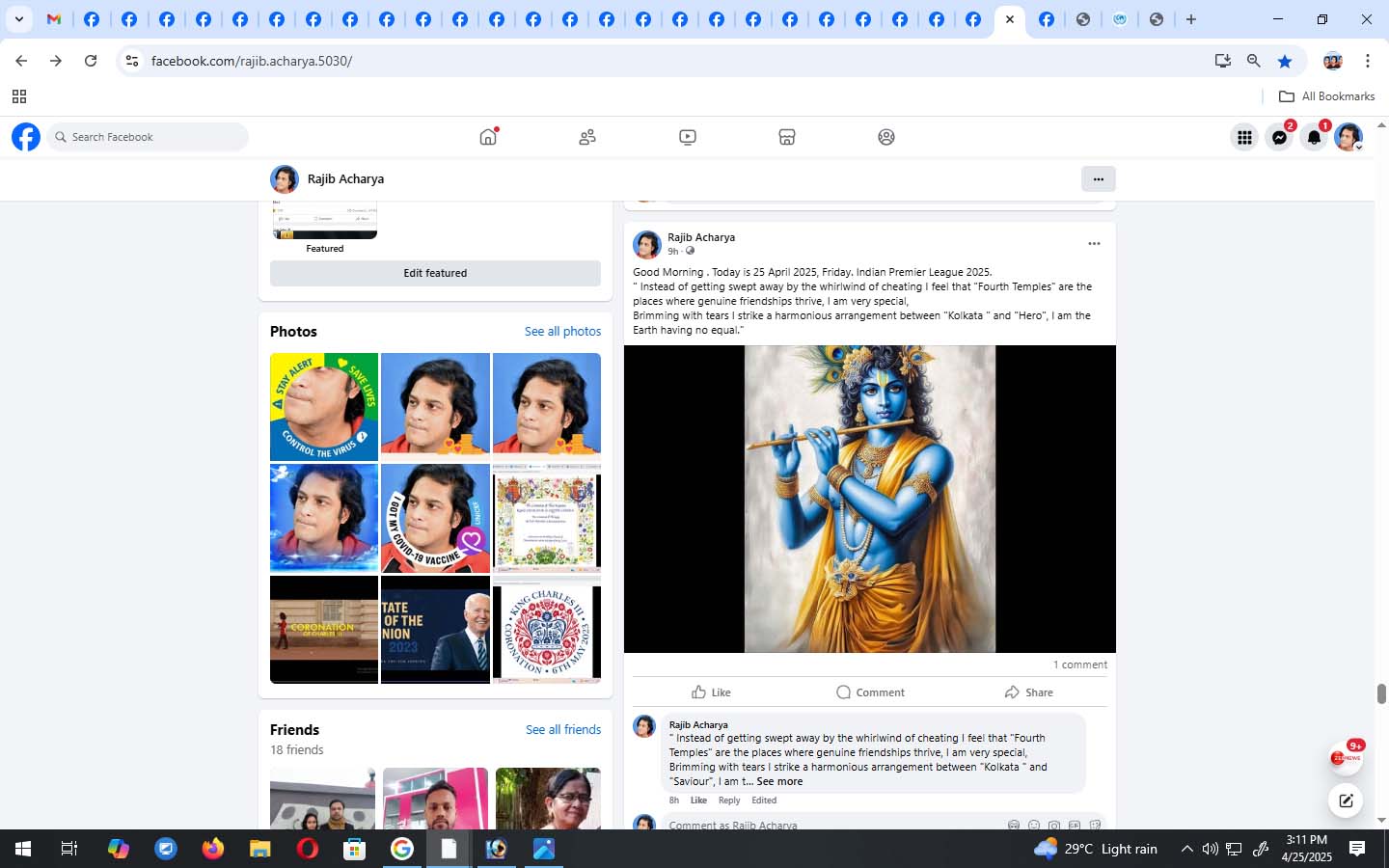The width and height of the screenshot is (1389, 868).
Task: Open the Friends icon in Facebook navigation
Action: [x=587, y=137]
